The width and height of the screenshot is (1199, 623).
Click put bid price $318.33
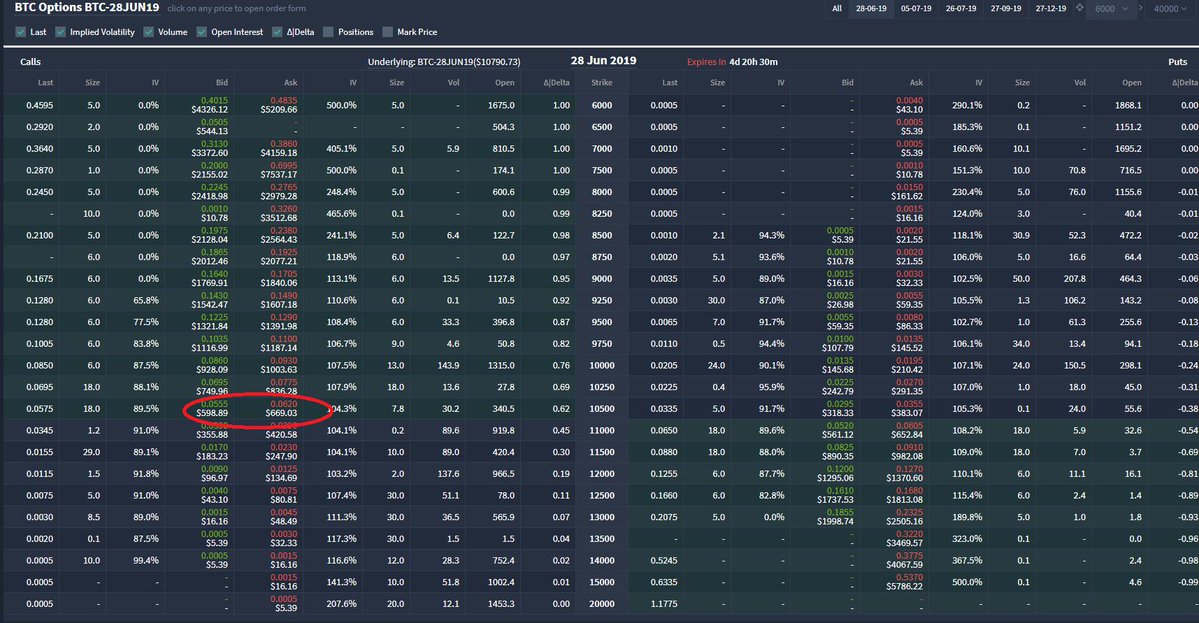pos(838,413)
